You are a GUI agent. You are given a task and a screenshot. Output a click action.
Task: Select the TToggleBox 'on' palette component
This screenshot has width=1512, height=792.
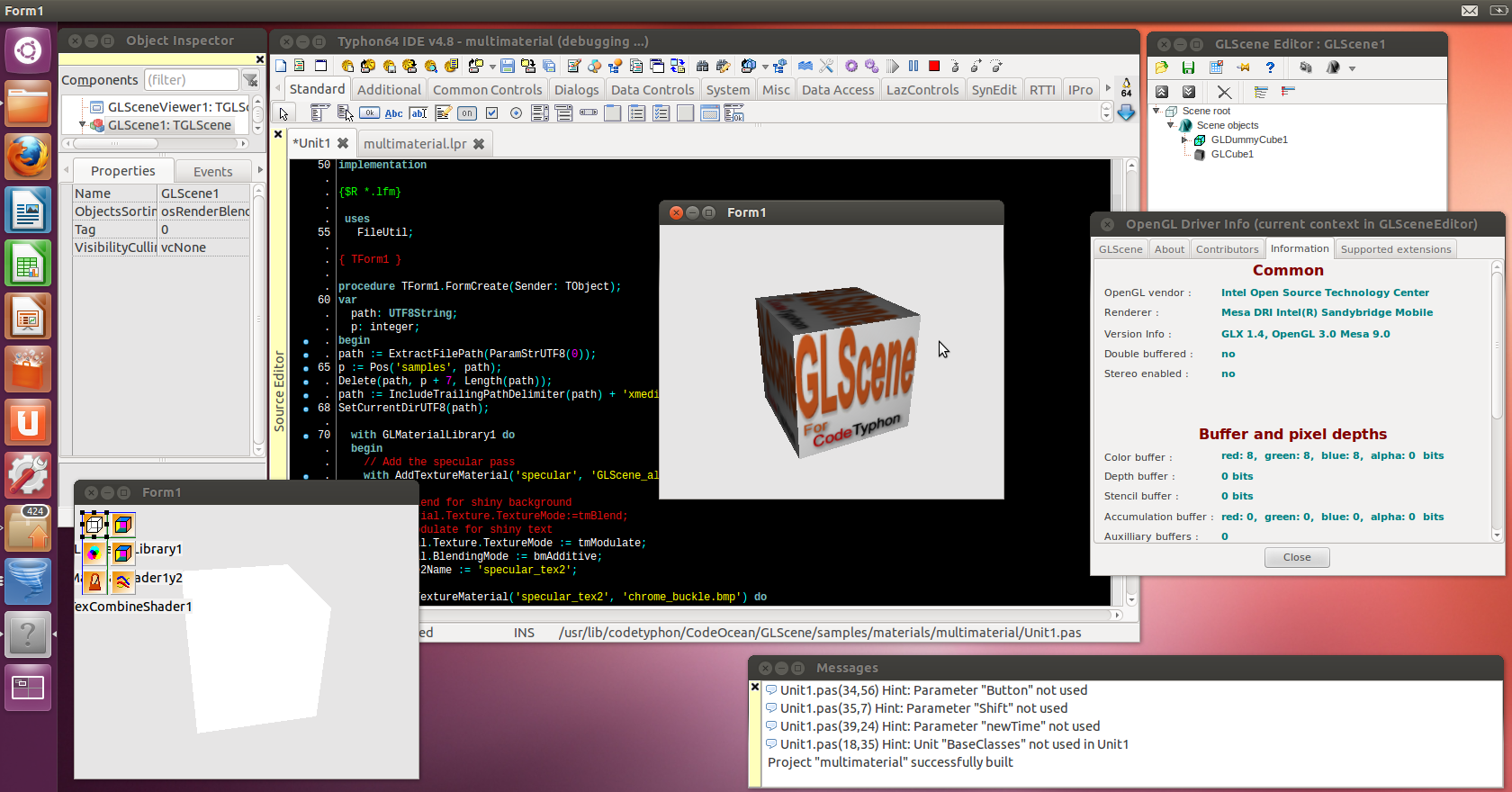(467, 112)
